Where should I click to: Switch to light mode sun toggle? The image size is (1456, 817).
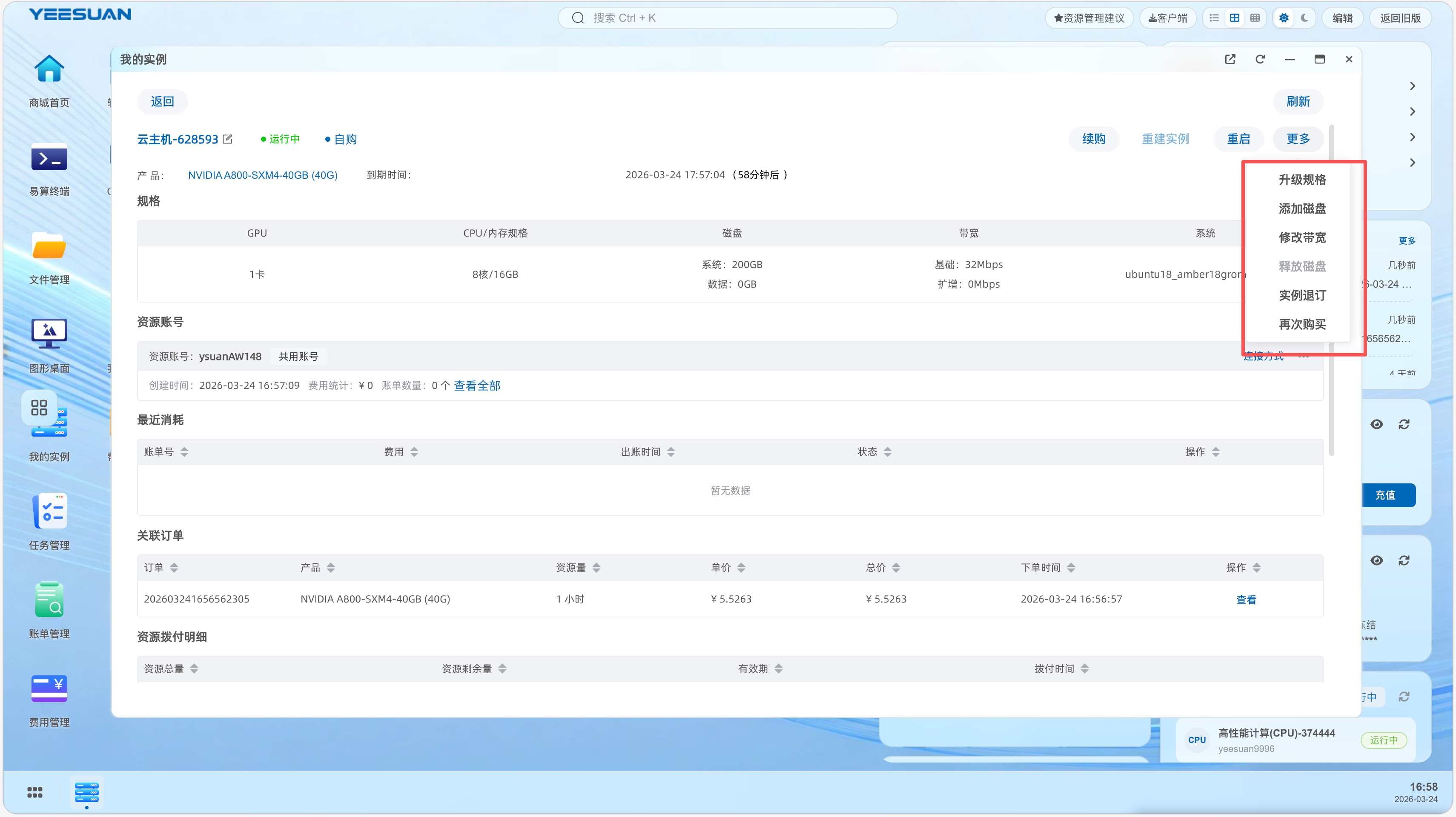pyautogui.click(x=1284, y=18)
